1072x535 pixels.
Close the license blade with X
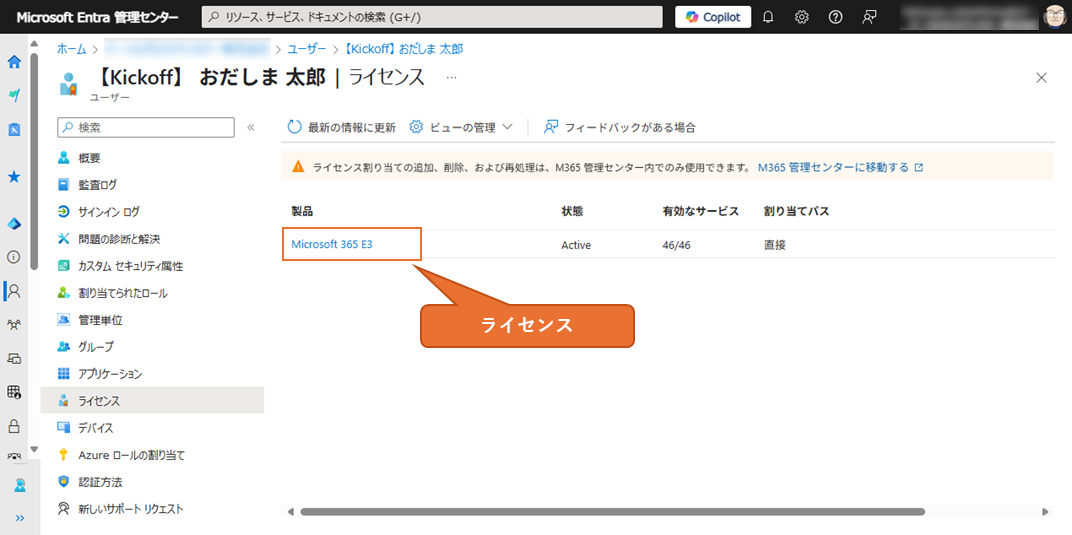click(x=1042, y=78)
